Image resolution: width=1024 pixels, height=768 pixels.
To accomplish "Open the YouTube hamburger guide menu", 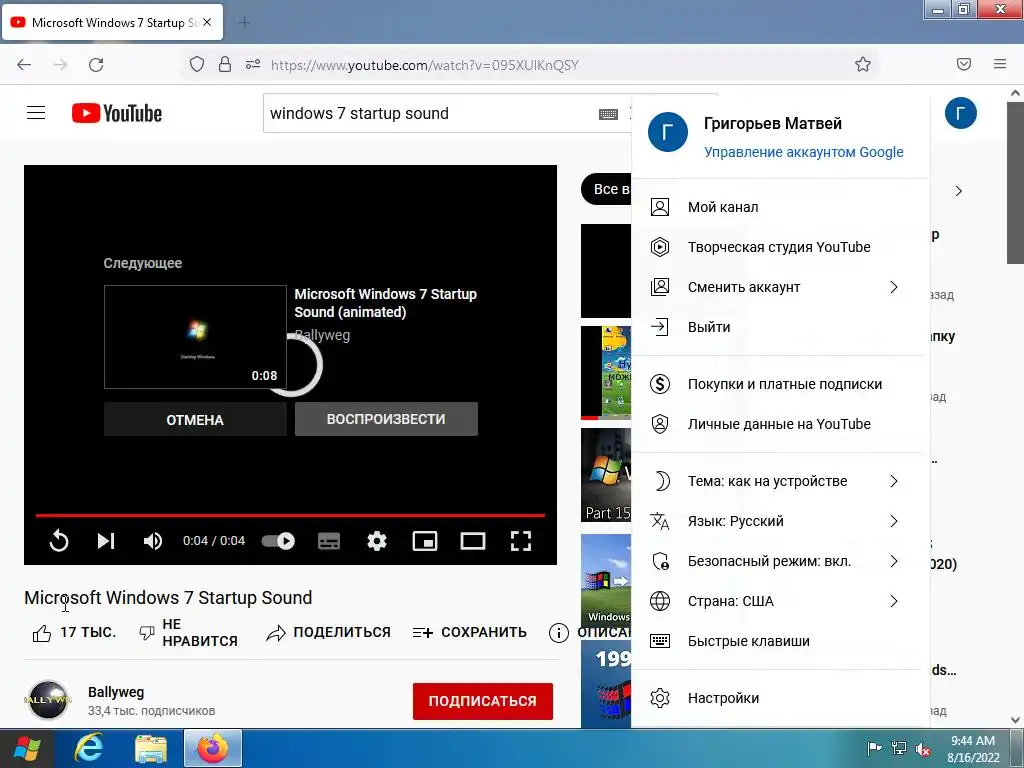I will 36,113.
